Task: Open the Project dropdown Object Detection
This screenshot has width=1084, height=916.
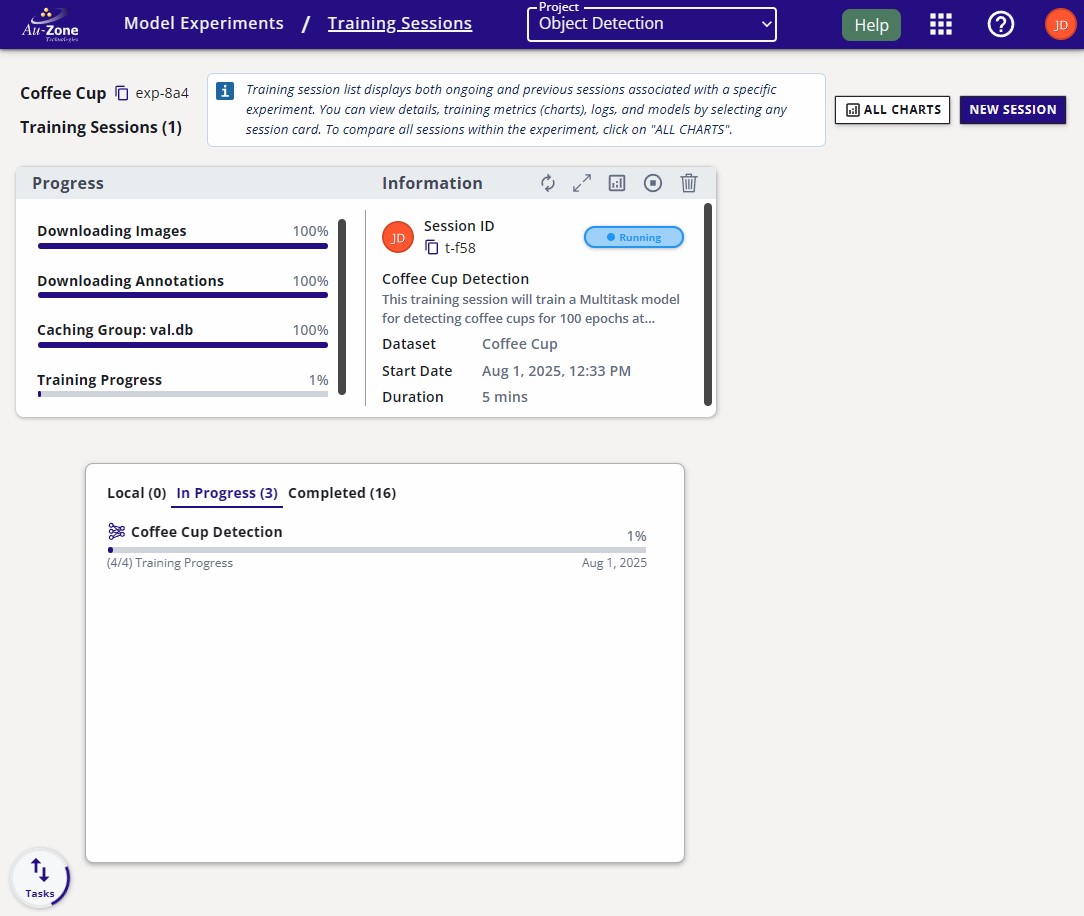Action: coord(652,25)
